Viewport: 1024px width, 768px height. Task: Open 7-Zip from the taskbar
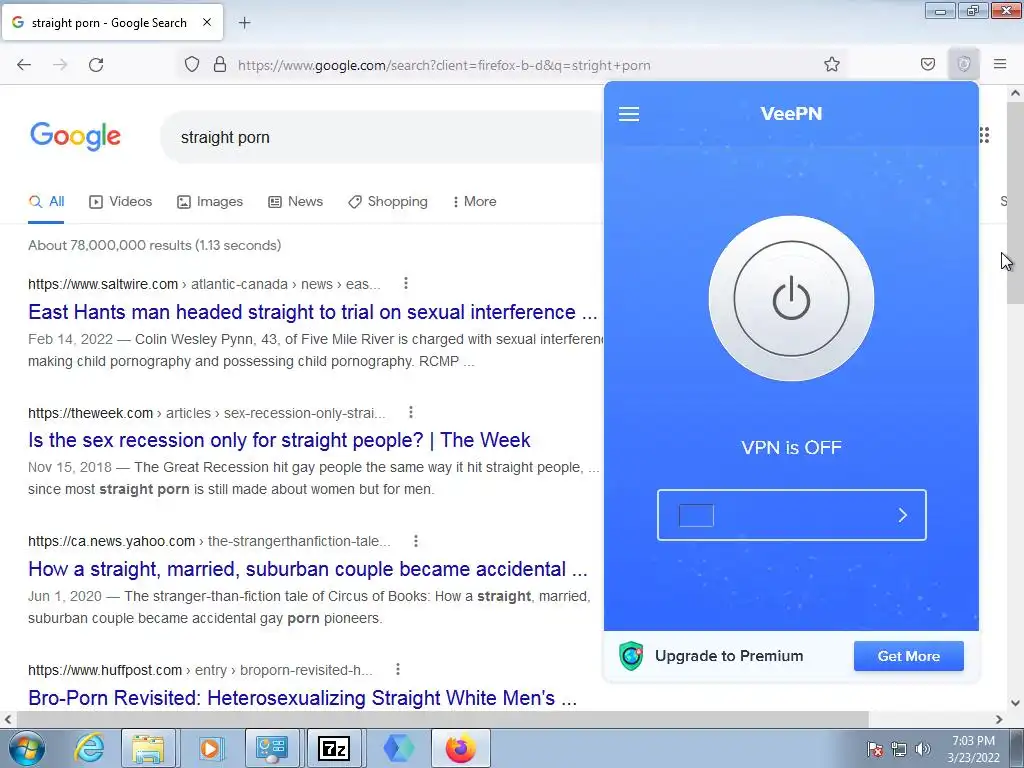334,748
